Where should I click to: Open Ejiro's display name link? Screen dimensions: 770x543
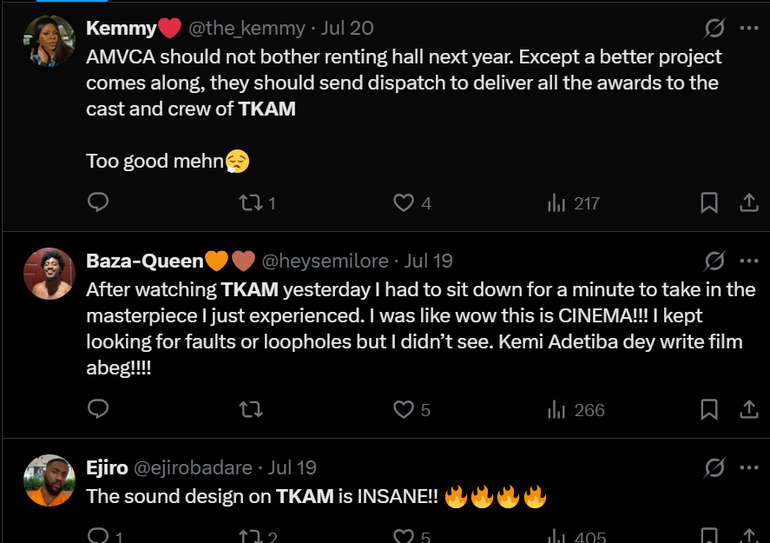click(105, 467)
